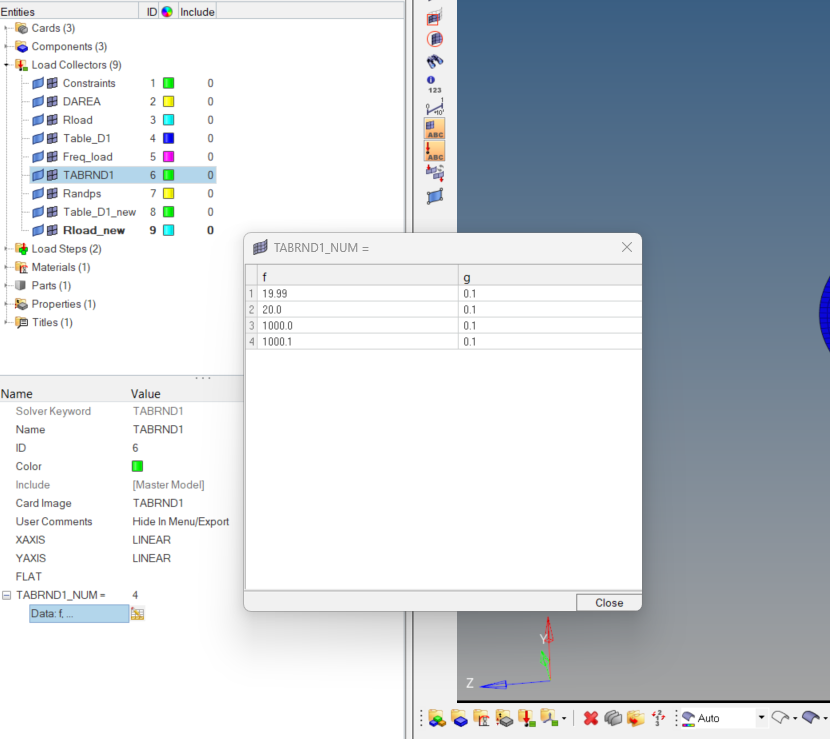
Task: Expand the Load Steps tree node
Action: pos(7,249)
